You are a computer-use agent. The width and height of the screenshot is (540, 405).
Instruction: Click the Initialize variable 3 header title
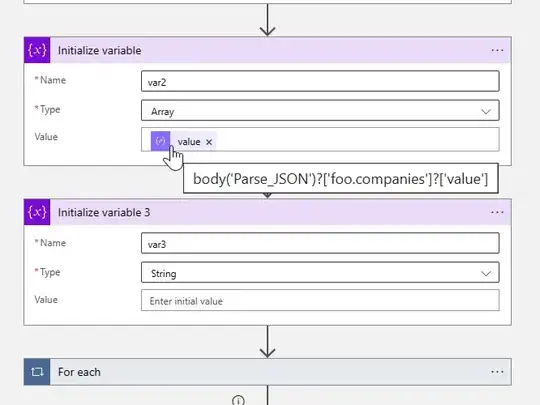(104, 212)
